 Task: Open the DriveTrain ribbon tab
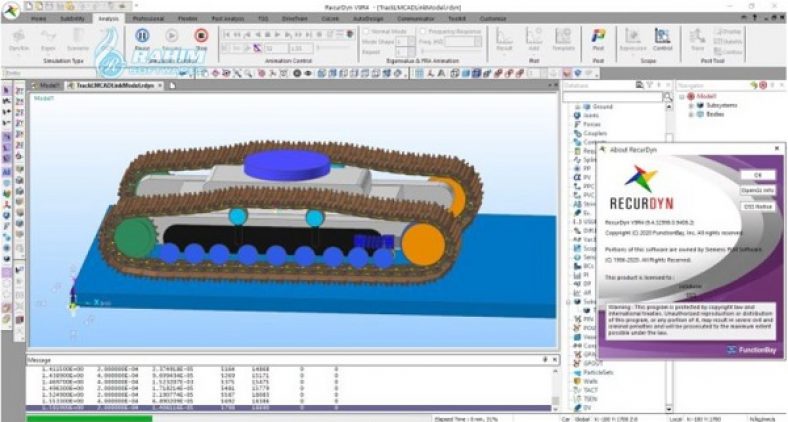click(x=294, y=19)
